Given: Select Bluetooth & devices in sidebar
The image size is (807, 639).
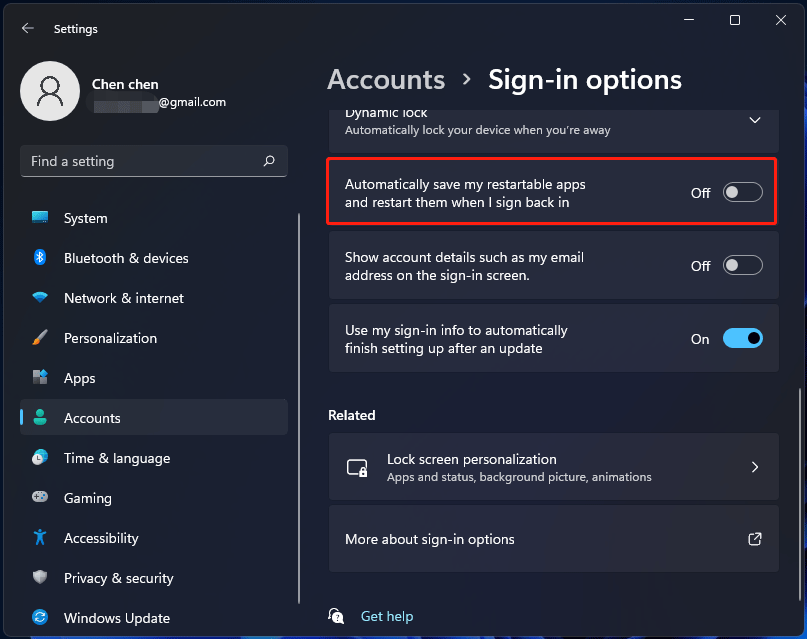Looking at the screenshot, I should 125,258.
